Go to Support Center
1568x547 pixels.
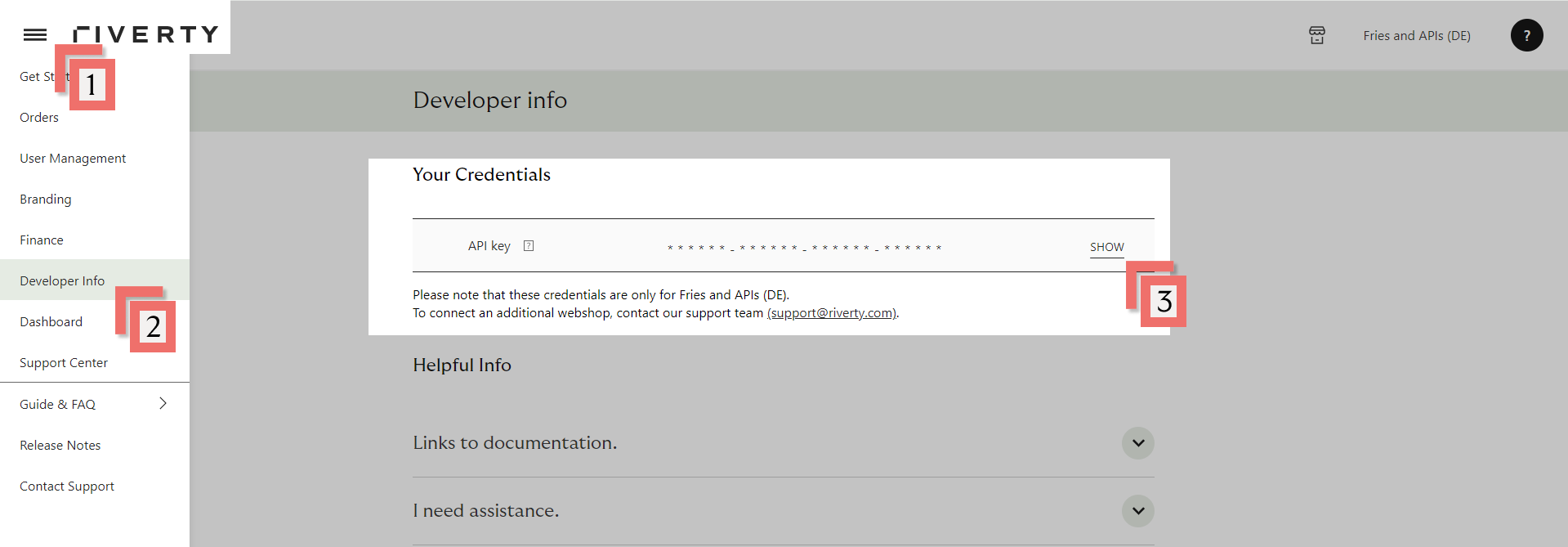[64, 363]
